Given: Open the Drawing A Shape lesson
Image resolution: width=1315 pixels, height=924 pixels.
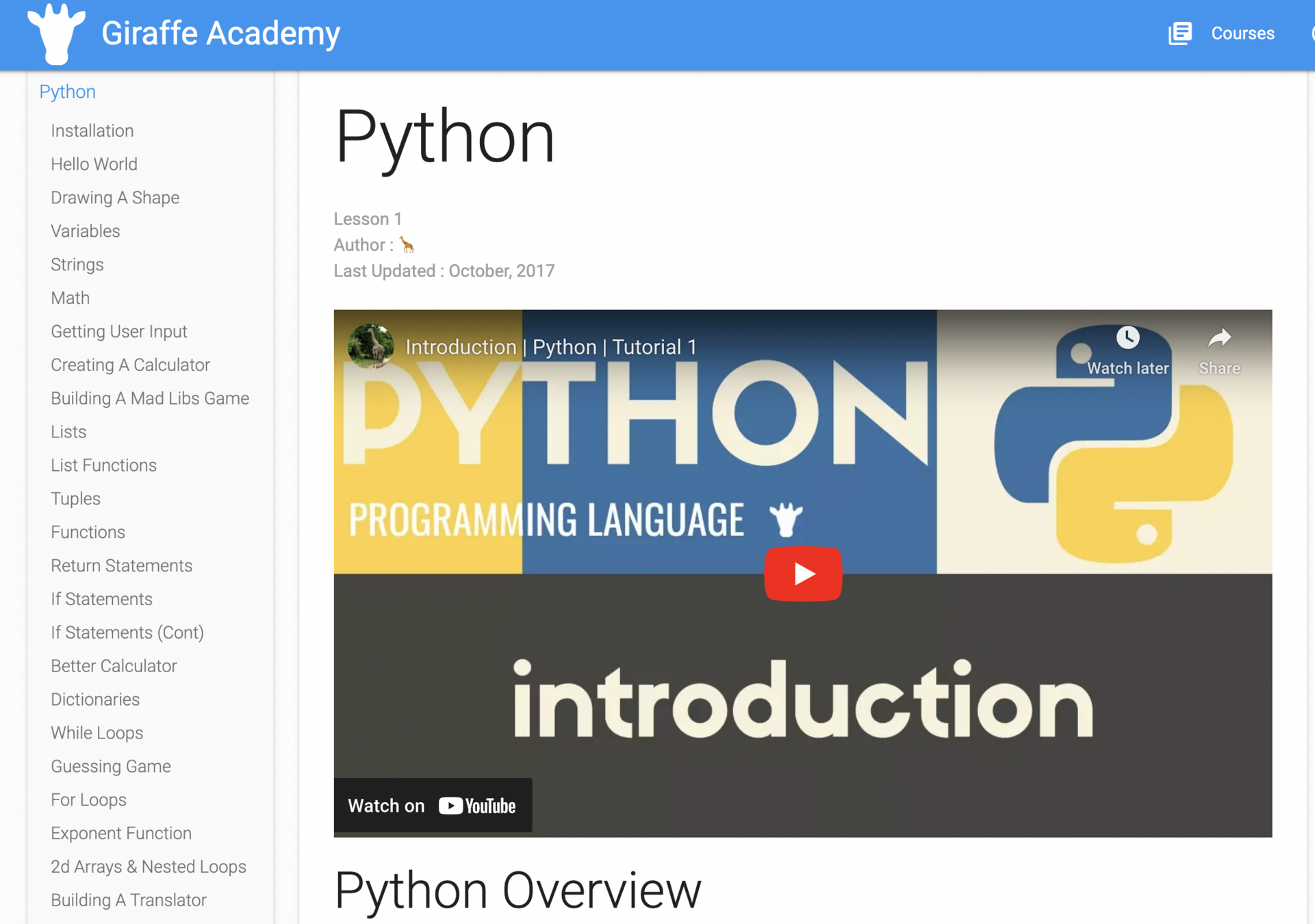Looking at the screenshot, I should coord(115,198).
